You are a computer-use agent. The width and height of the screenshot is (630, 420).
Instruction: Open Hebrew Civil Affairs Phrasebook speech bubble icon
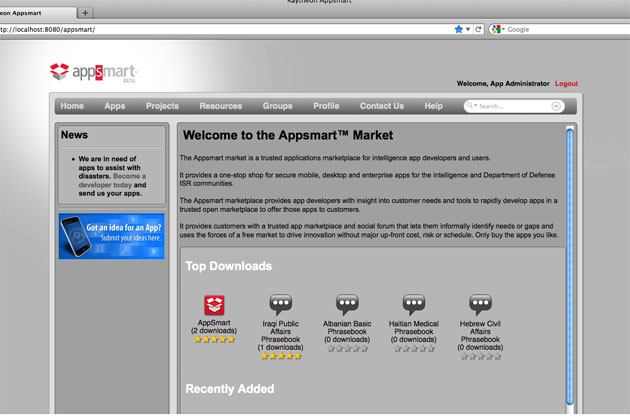click(480, 304)
